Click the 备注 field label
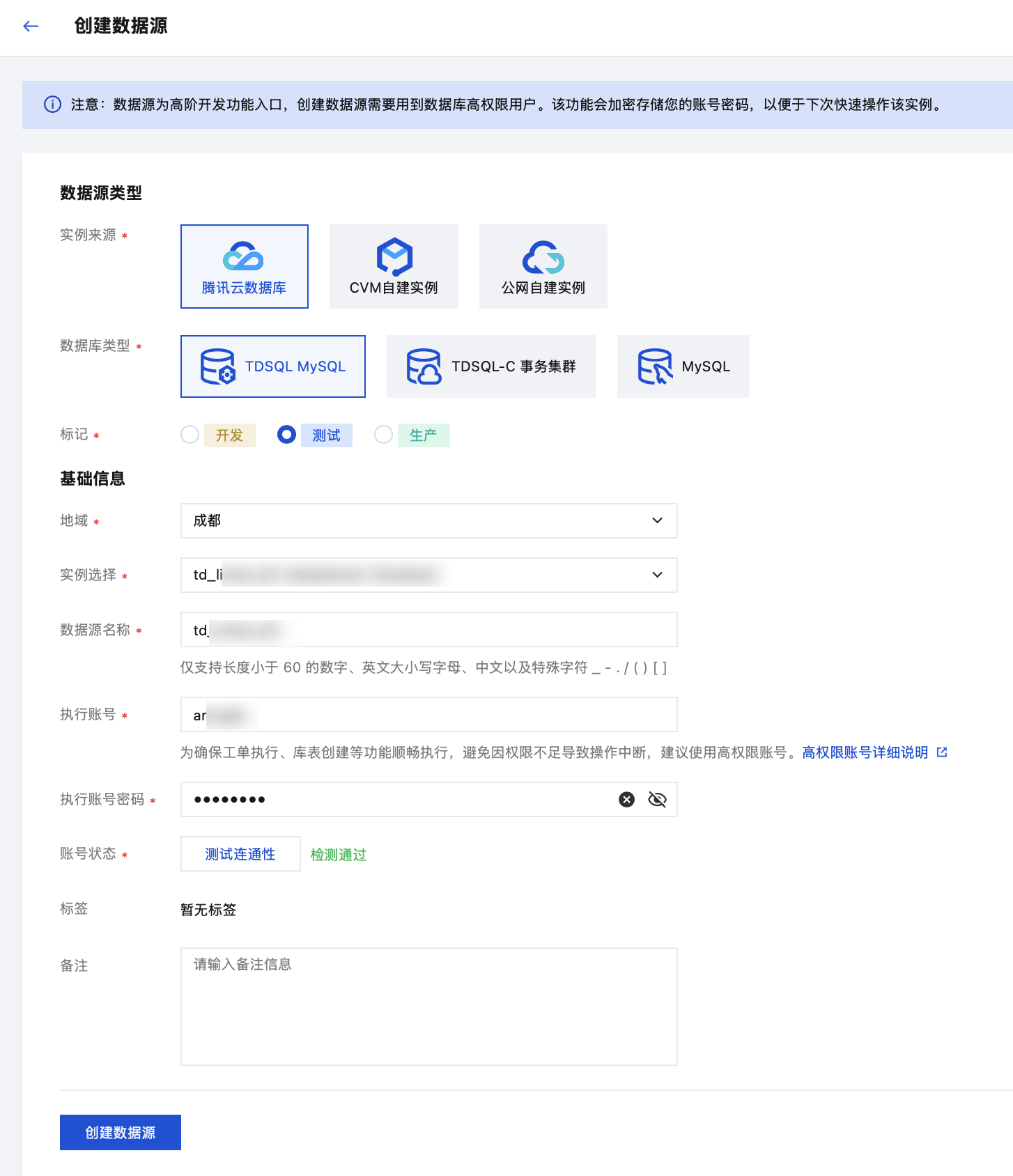Screen dimensions: 1013x1176 (x=74, y=966)
